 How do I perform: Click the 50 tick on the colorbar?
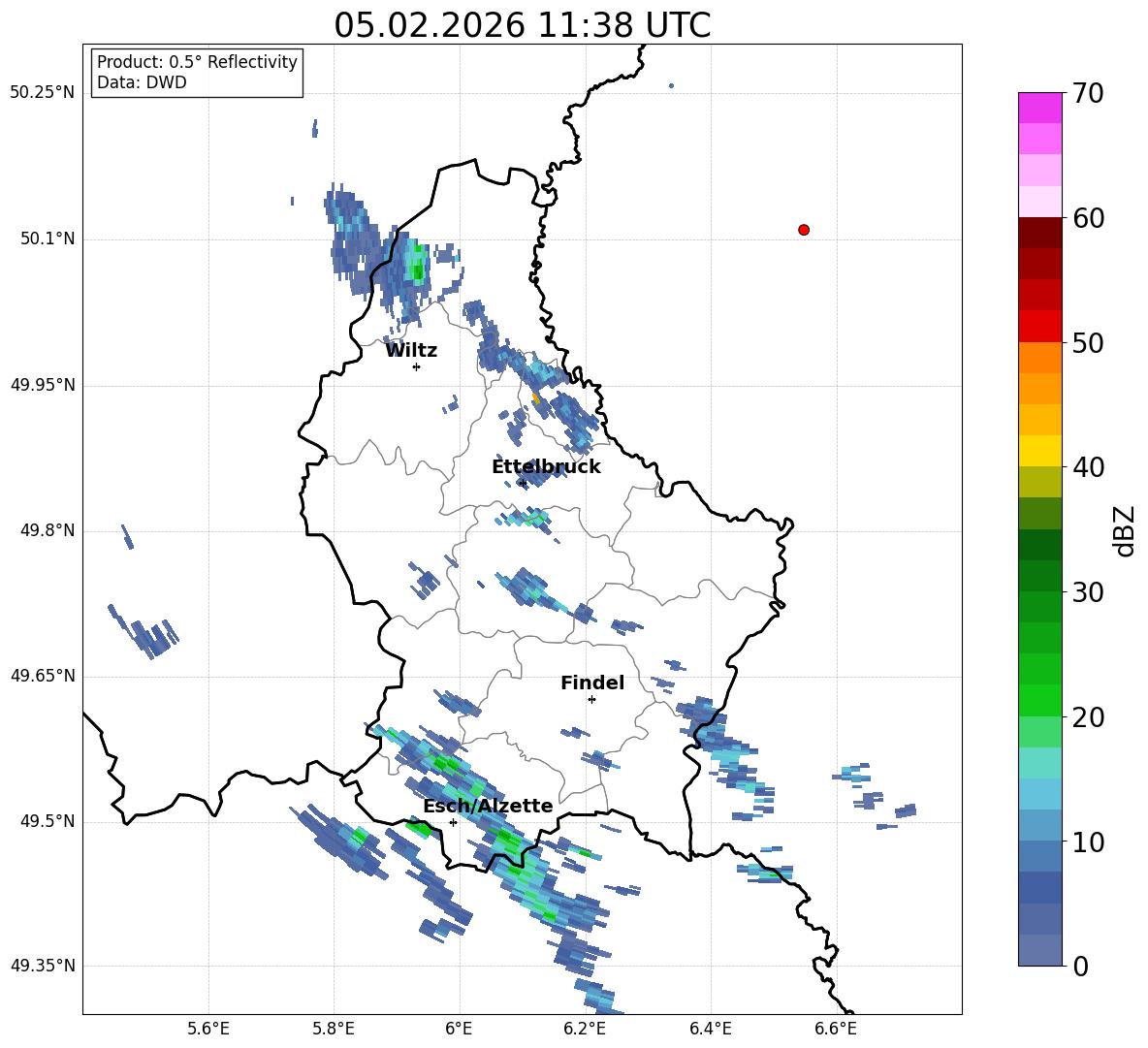point(1087,342)
